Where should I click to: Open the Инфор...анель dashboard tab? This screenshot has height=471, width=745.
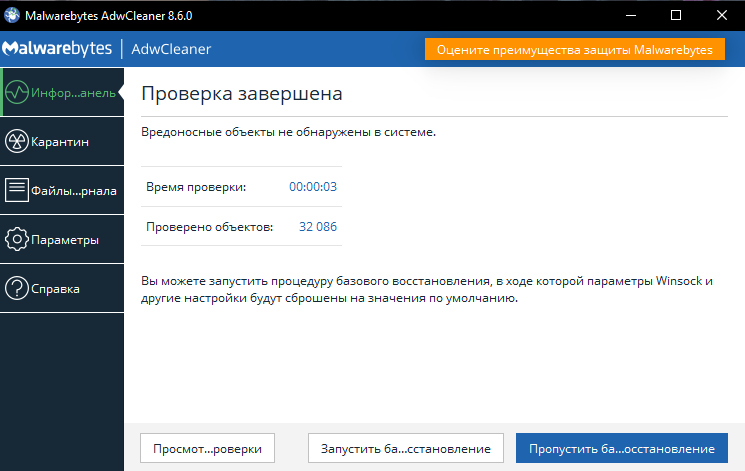pos(62,92)
